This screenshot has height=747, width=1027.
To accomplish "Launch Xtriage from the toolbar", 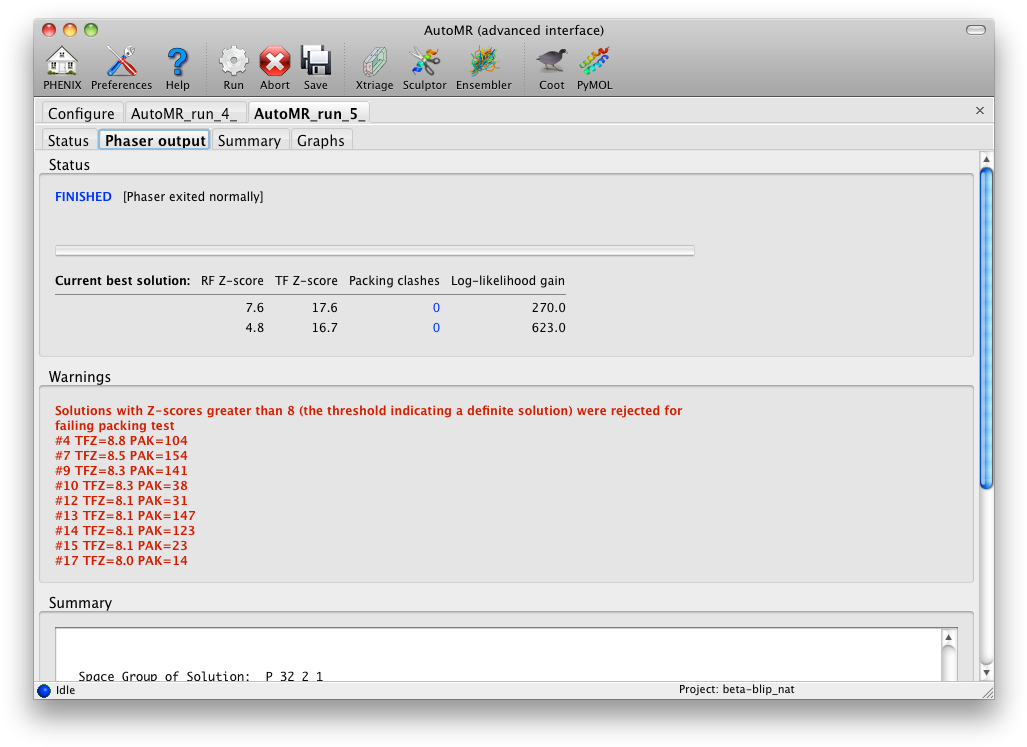I will click(374, 62).
